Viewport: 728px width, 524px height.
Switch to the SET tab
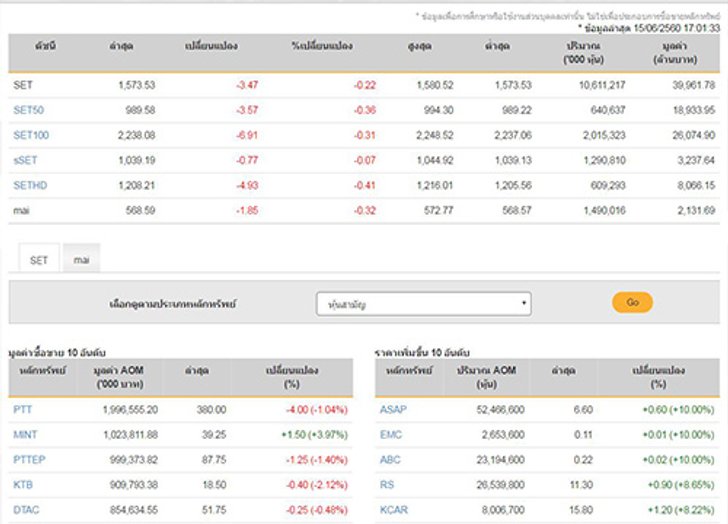pyautogui.click(x=39, y=259)
